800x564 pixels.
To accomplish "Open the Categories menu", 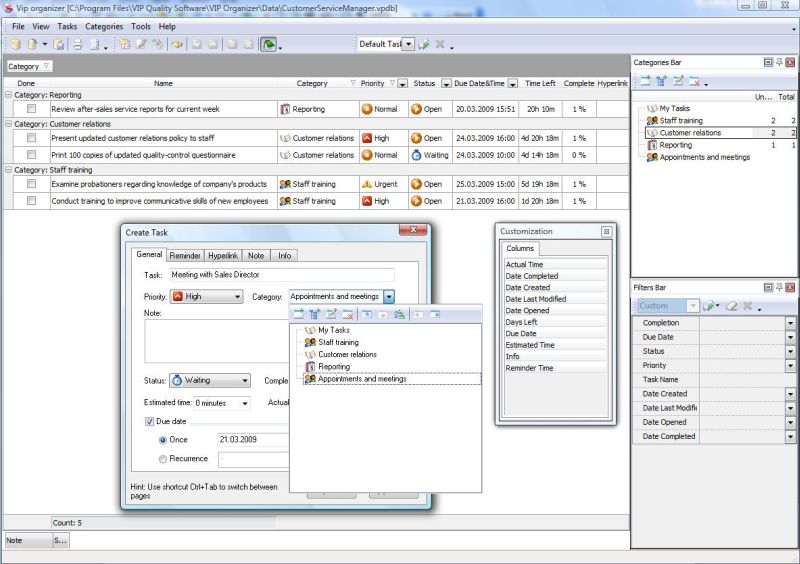I will [104, 26].
